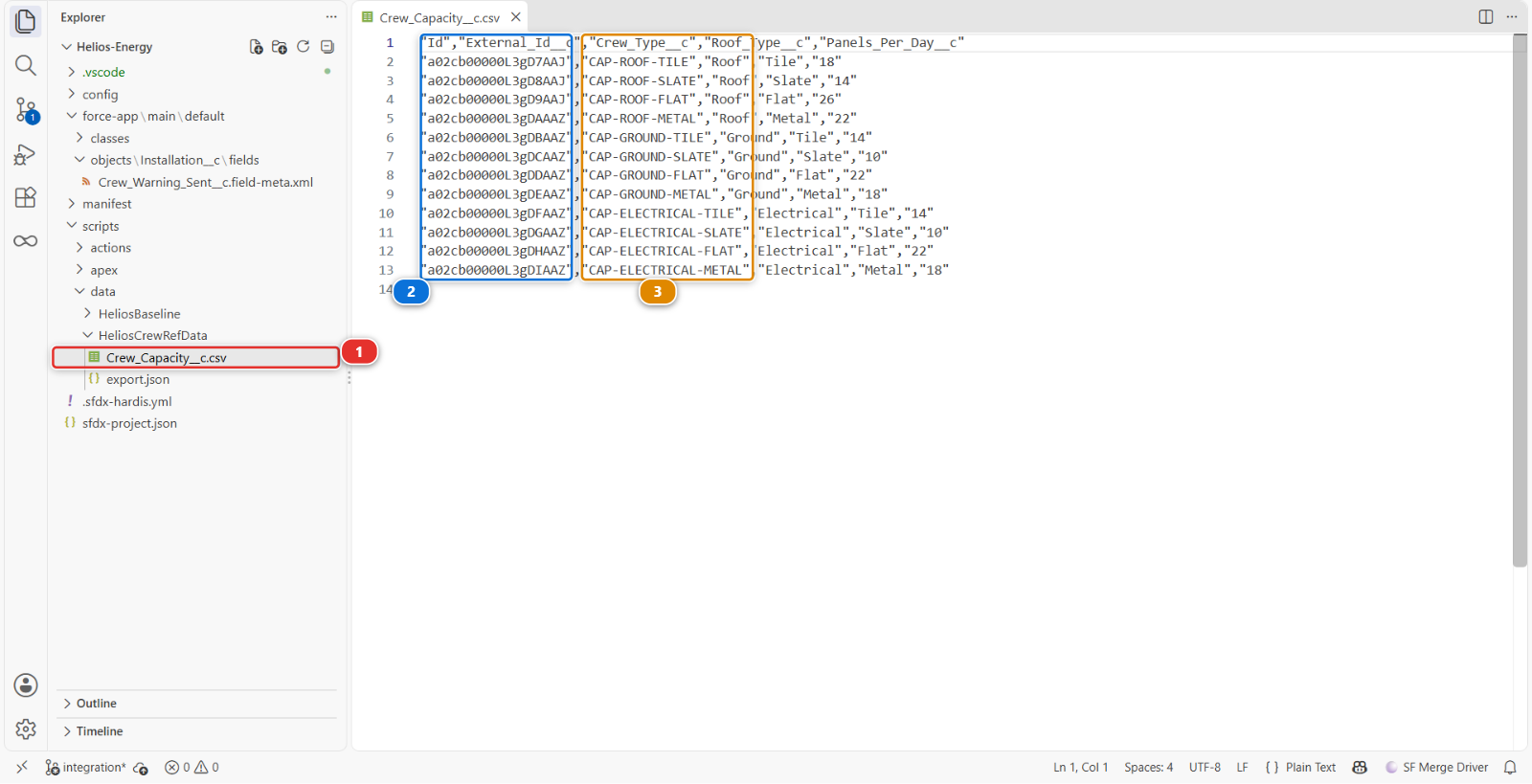Switch the integration* git branch
1532x784 pixels.
point(85,768)
